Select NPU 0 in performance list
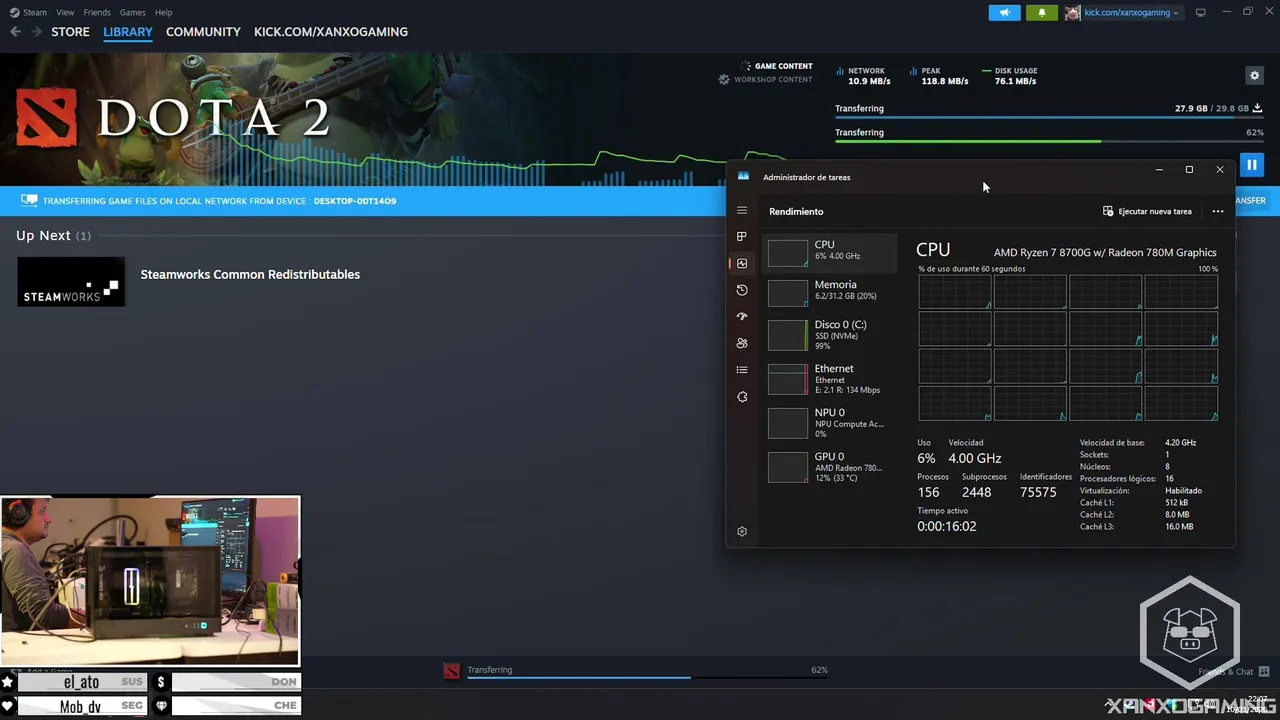The width and height of the screenshot is (1280, 720). tap(830, 423)
